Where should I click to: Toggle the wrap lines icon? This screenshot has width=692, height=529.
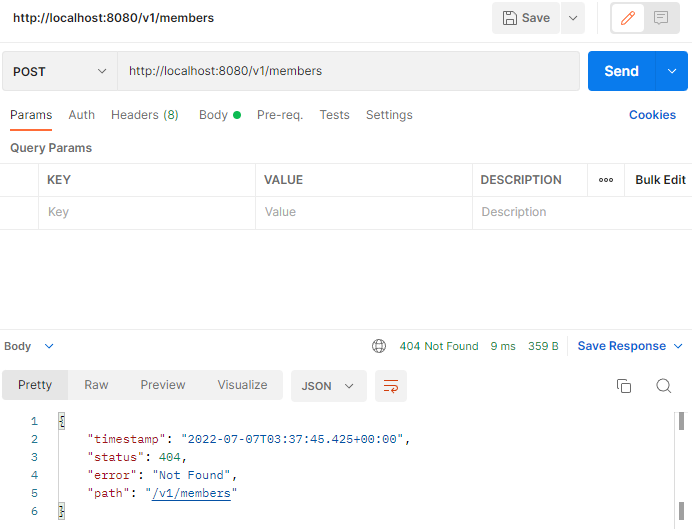coord(391,386)
